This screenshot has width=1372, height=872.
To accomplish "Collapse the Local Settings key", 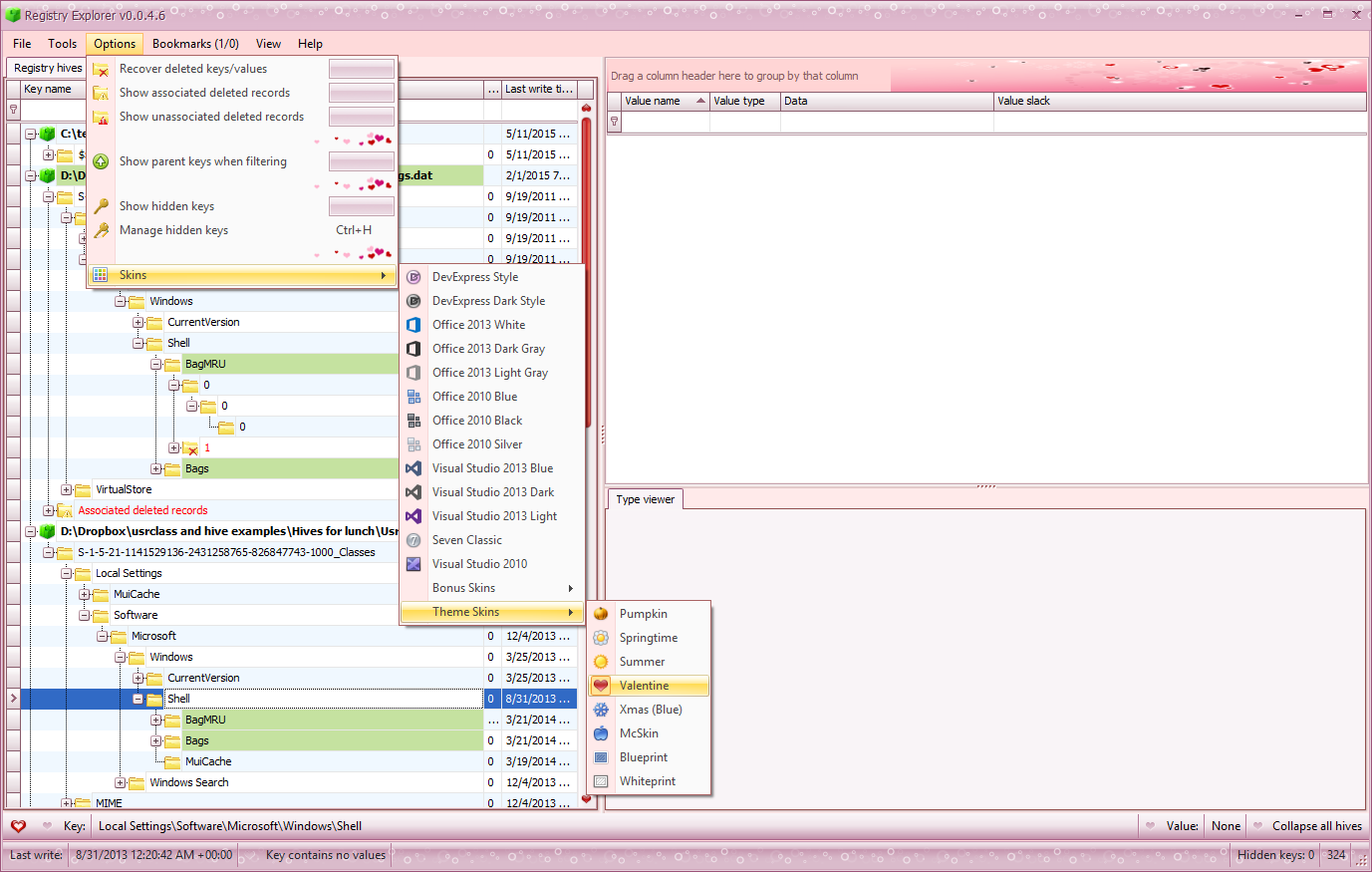I will (x=66, y=573).
